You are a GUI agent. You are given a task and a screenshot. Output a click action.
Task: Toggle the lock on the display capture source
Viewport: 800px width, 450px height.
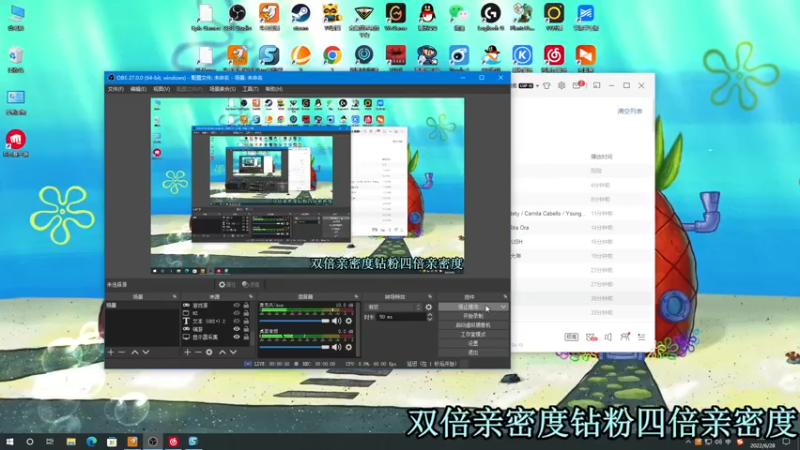(x=246, y=337)
